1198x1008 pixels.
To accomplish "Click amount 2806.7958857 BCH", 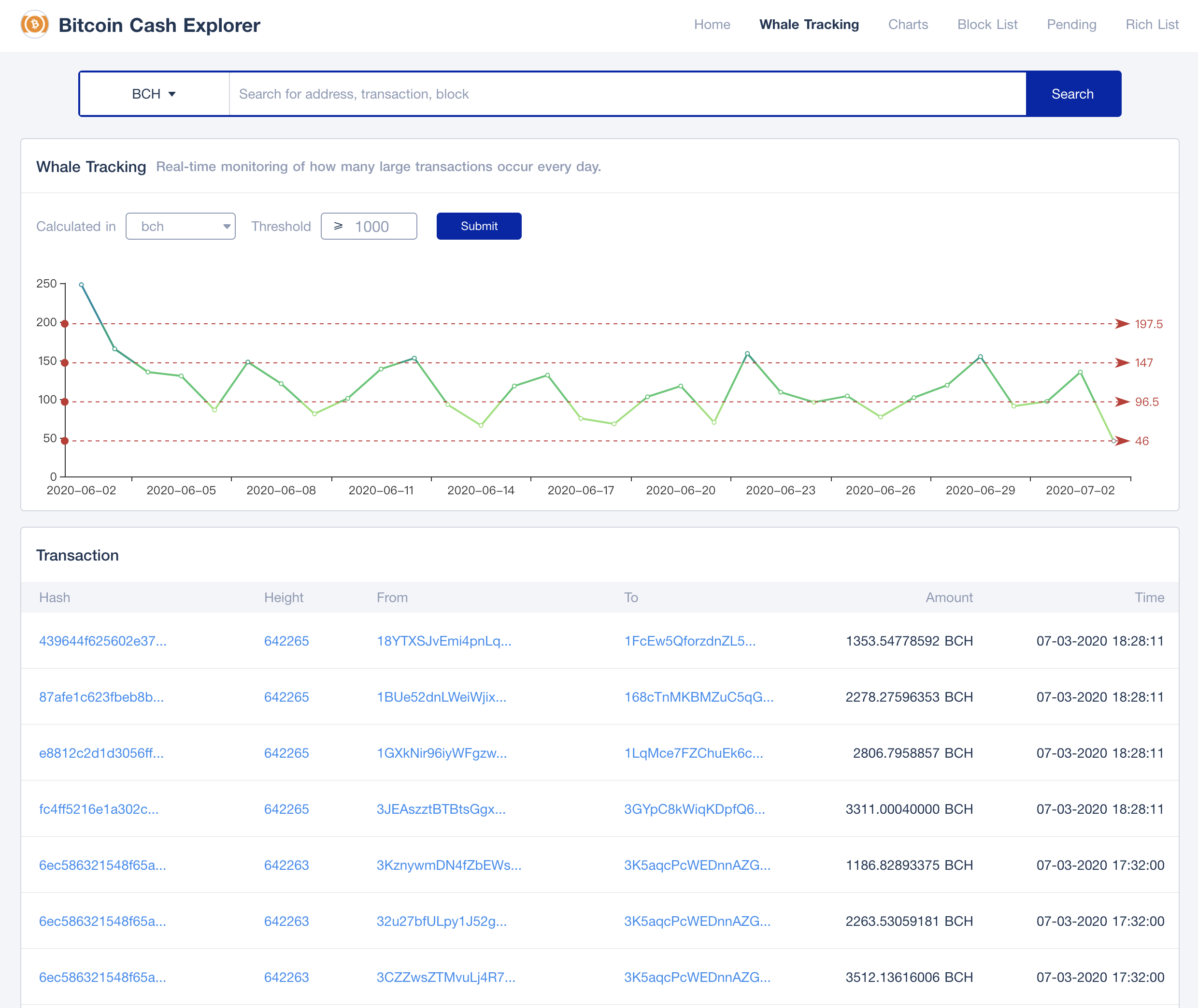I will click(x=913, y=753).
